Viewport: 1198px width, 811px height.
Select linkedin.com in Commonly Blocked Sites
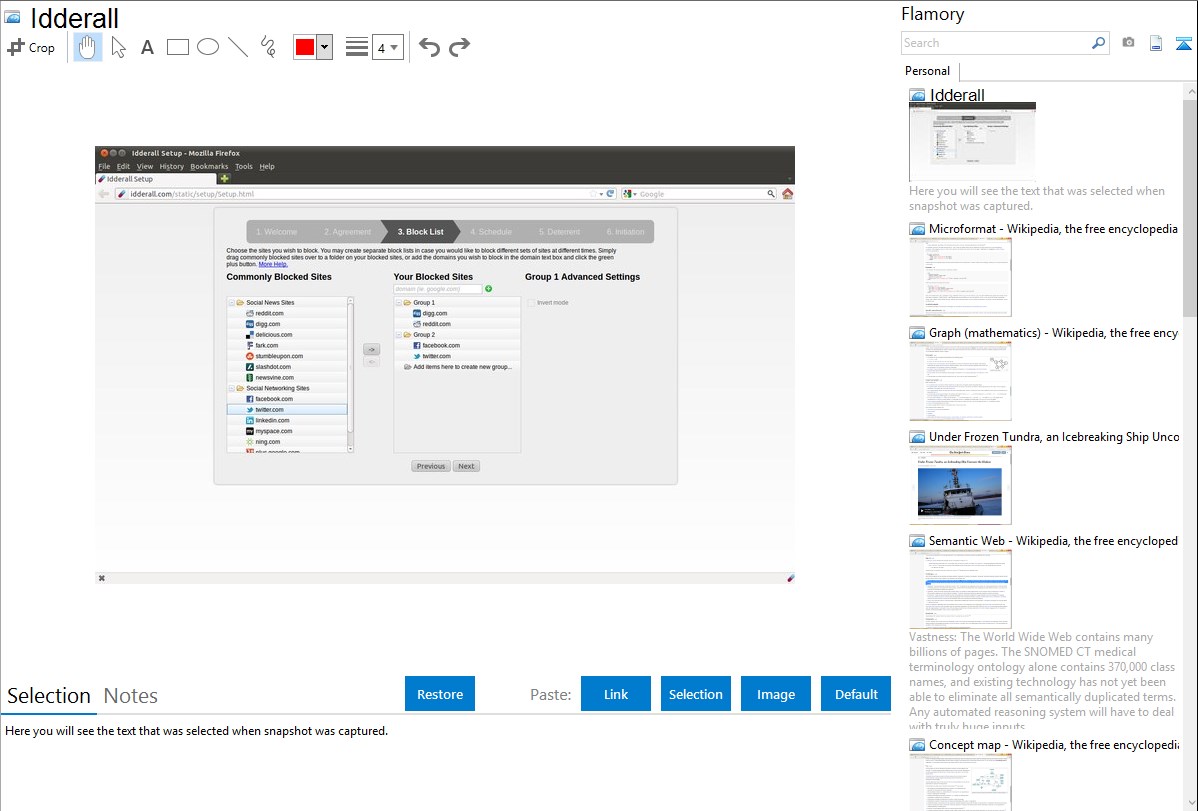pyautogui.click(x=287, y=420)
